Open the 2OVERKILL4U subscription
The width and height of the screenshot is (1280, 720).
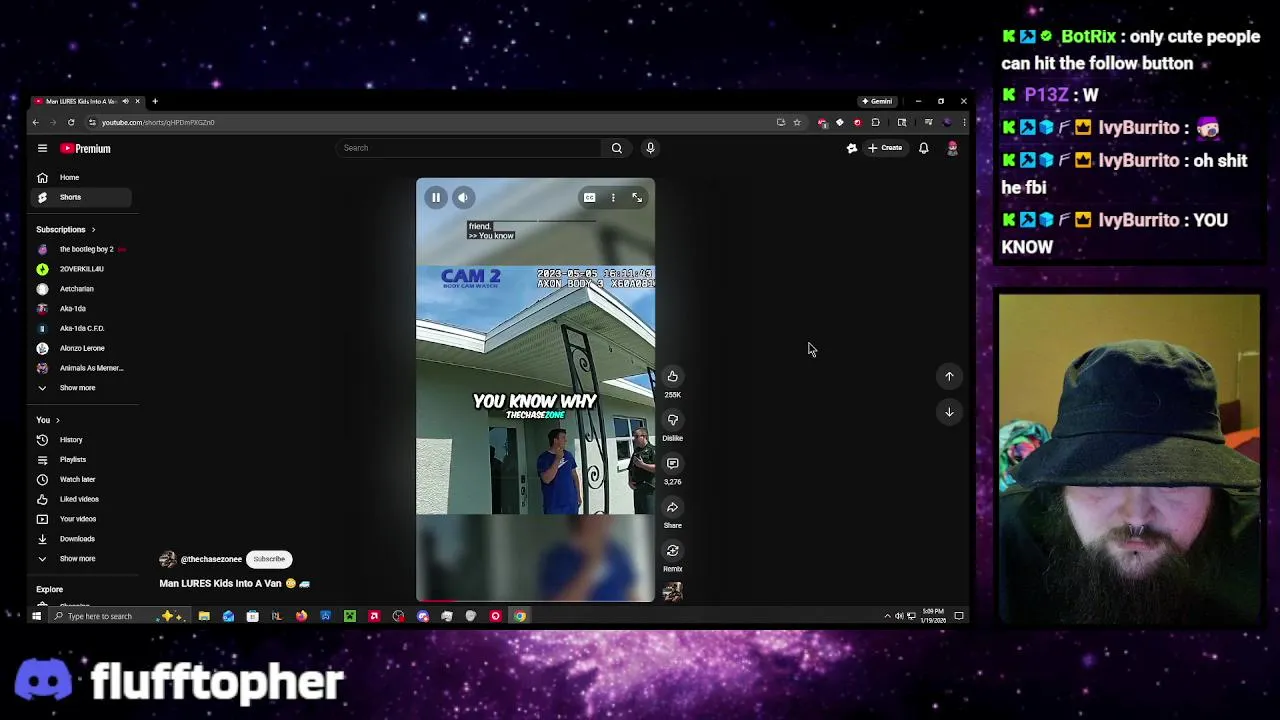[80, 269]
